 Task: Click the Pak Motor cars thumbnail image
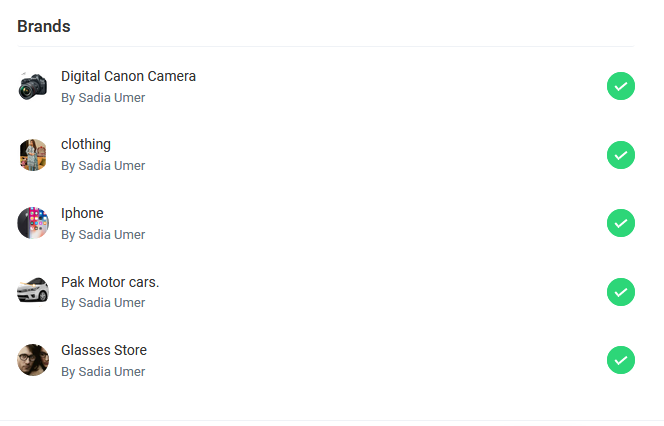[33, 291]
